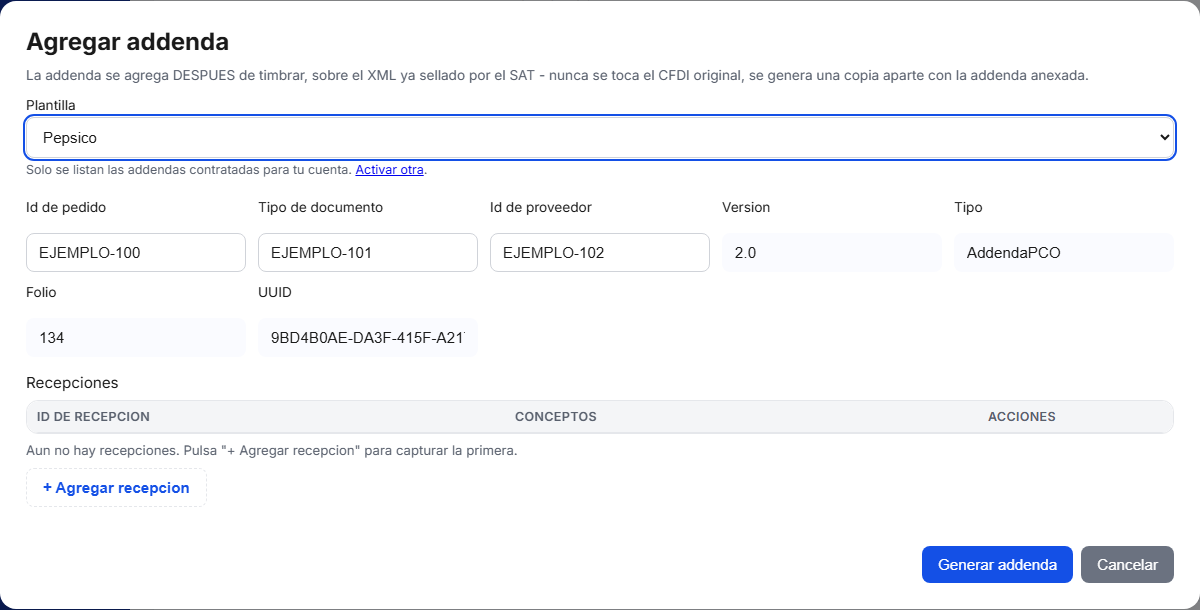Edit the Id de proveedor field
1200x610 pixels.
[x=600, y=253]
